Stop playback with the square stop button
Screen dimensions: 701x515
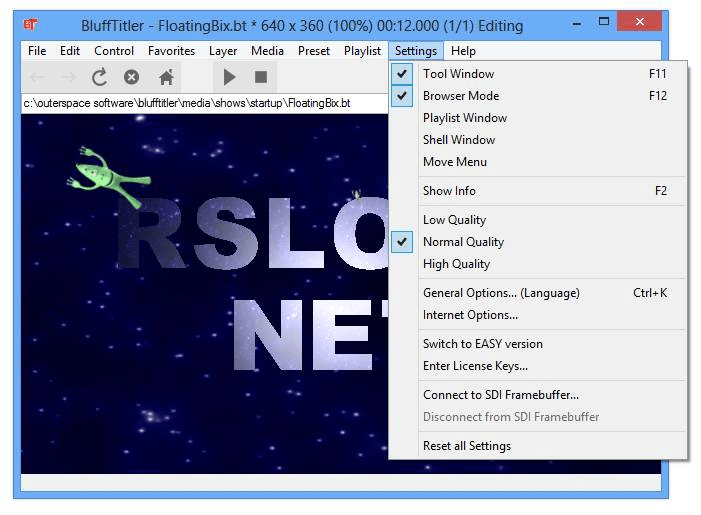pyautogui.click(x=261, y=77)
